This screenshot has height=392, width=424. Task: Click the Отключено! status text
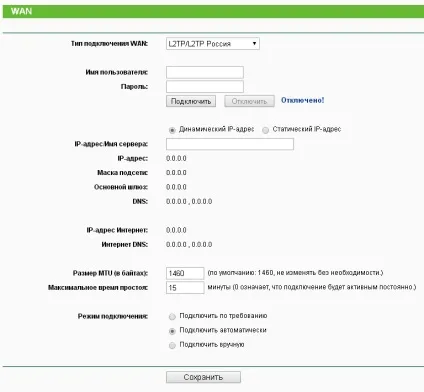click(x=302, y=100)
